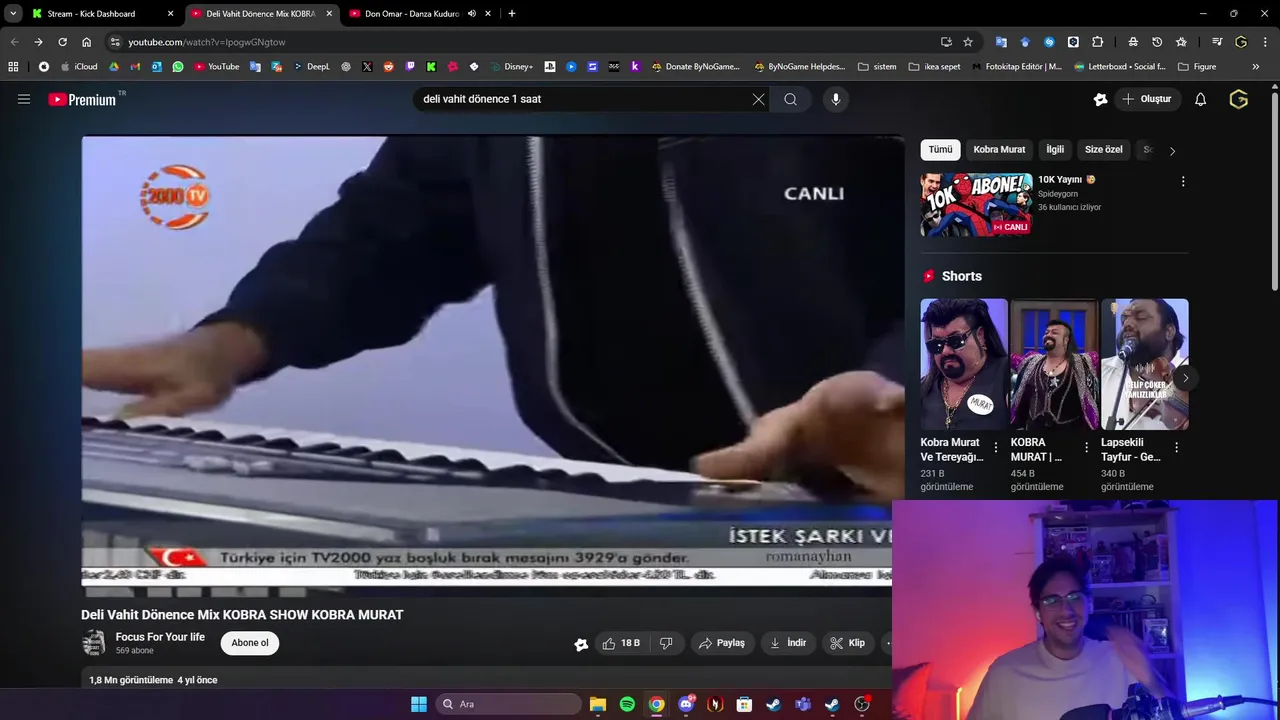Open the Windows Start menu
This screenshot has height=720, width=1280.
[419, 704]
